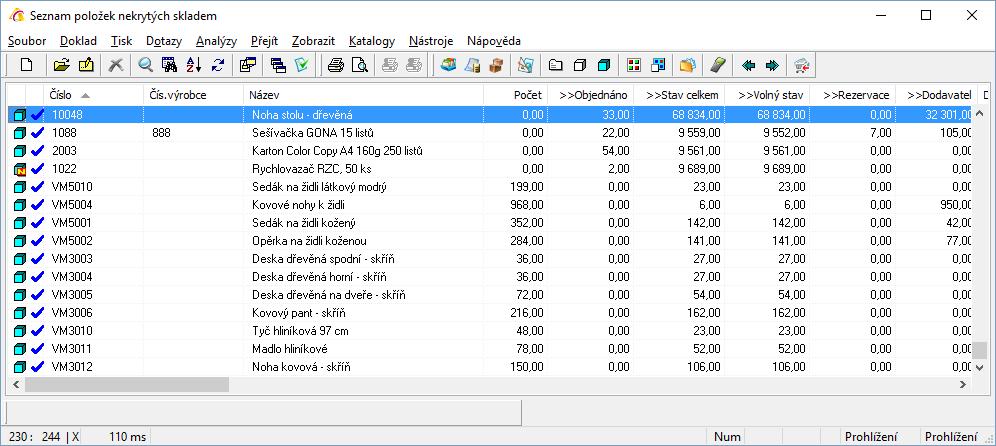Click the white folder card icon
Screen dimensions: 996x446
click(x=556, y=65)
